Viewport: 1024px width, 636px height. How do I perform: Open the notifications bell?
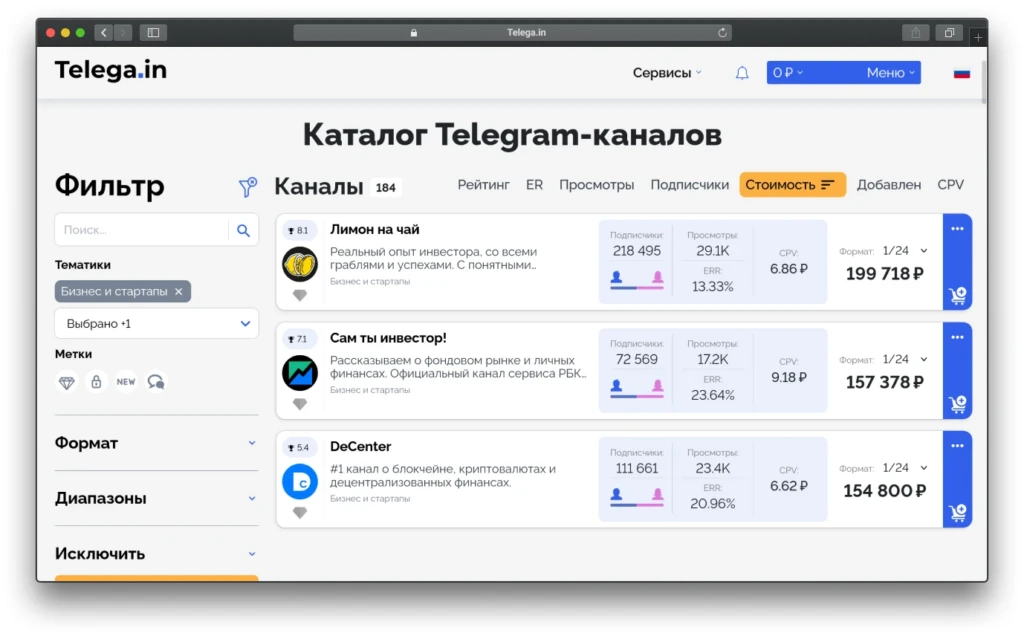(x=742, y=73)
